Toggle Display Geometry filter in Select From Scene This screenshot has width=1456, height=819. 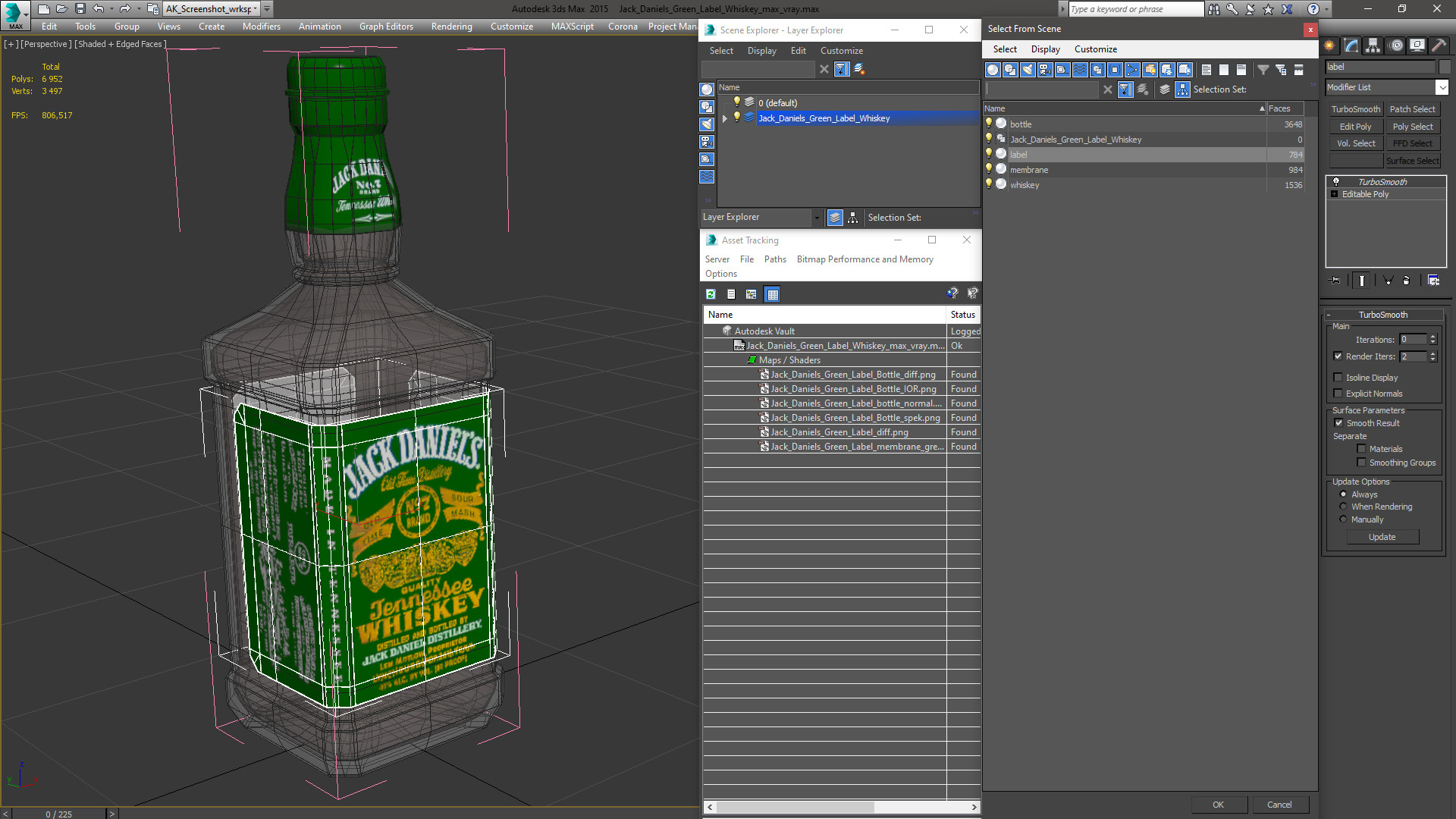[x=993, y=70]
